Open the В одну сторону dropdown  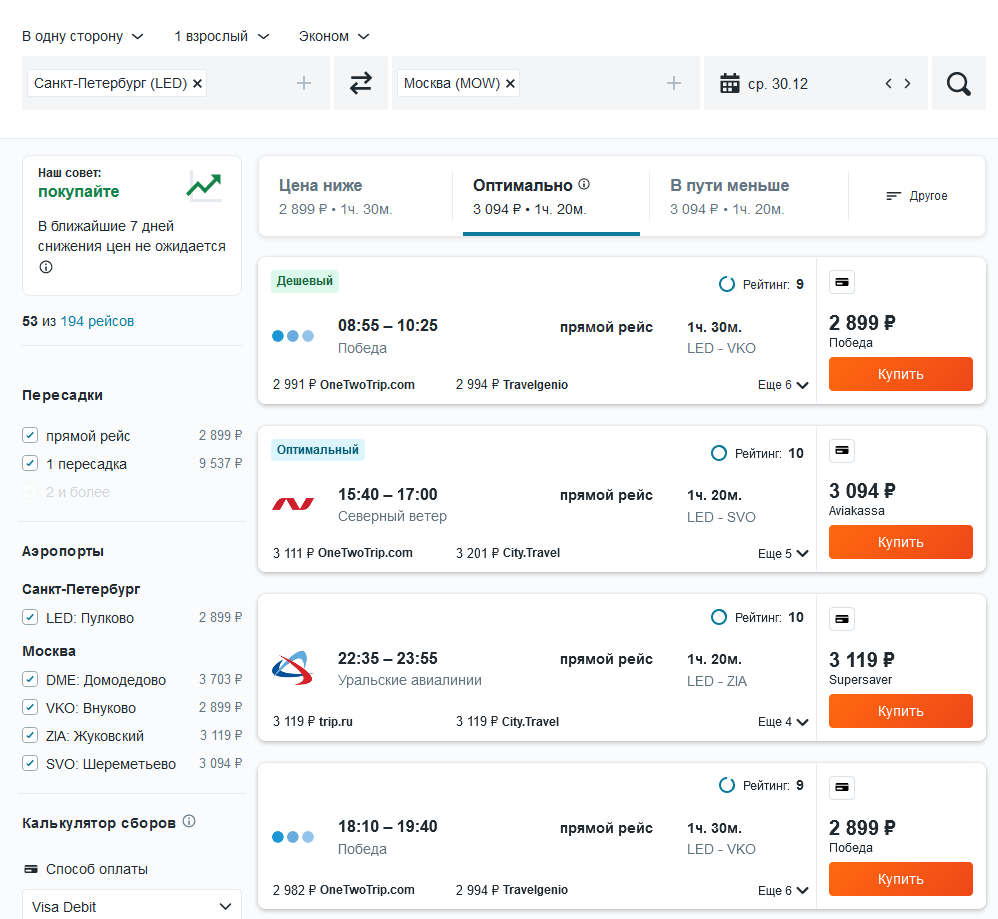[83, 36]
